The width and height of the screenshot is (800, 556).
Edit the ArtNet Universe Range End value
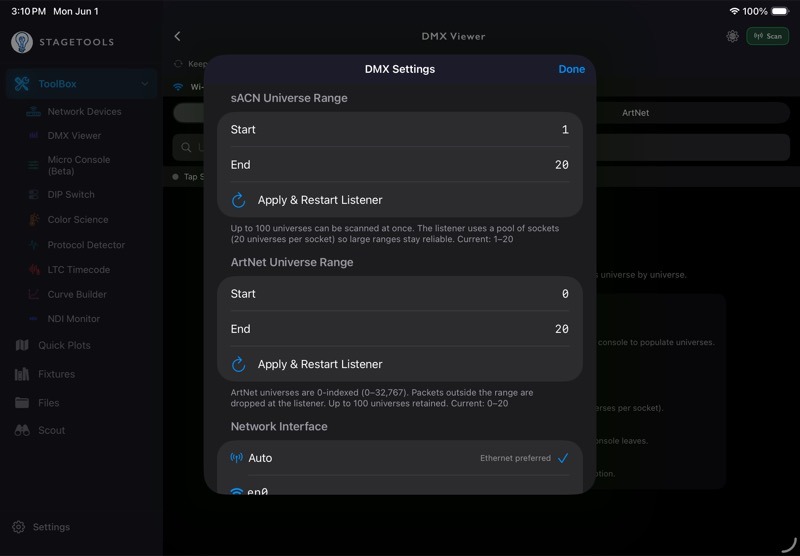point(399,329)
